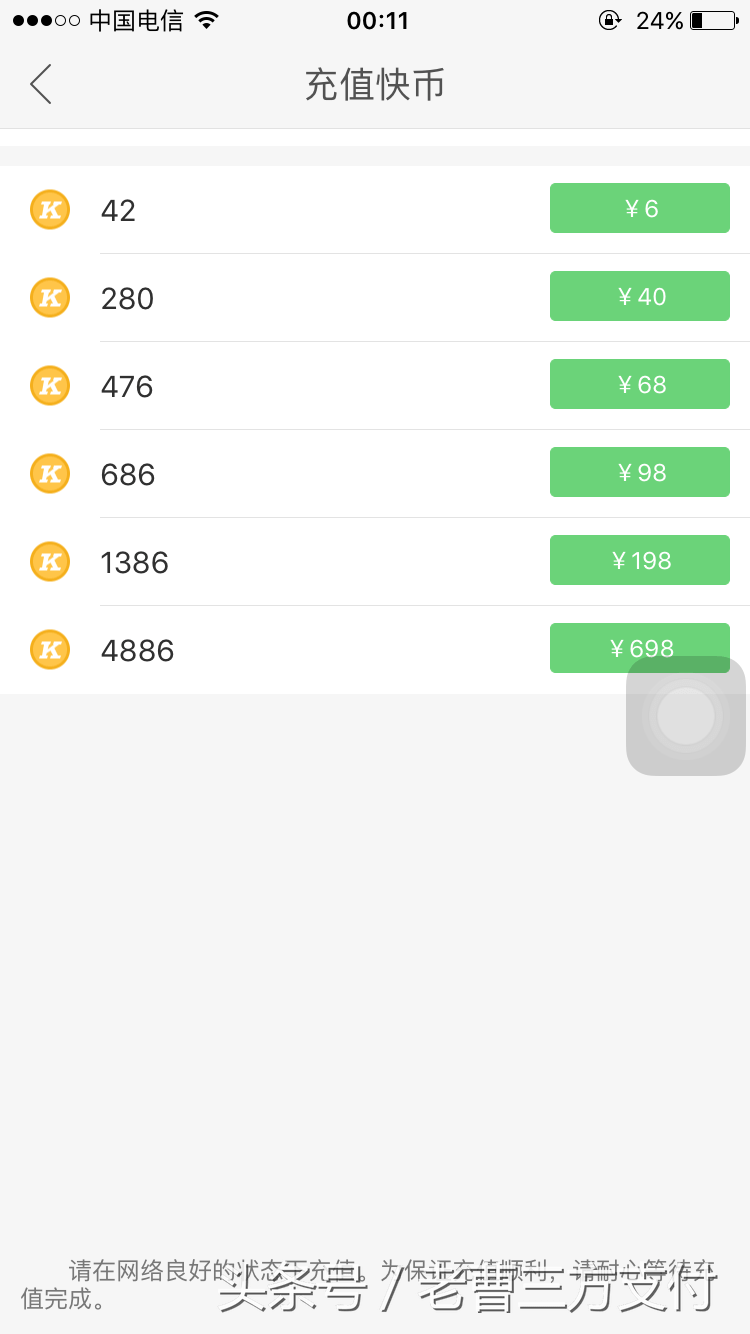Tap the coin icon beside 42
The height and width of the screenshot is (1334, 750).
(x=50, y=210)
